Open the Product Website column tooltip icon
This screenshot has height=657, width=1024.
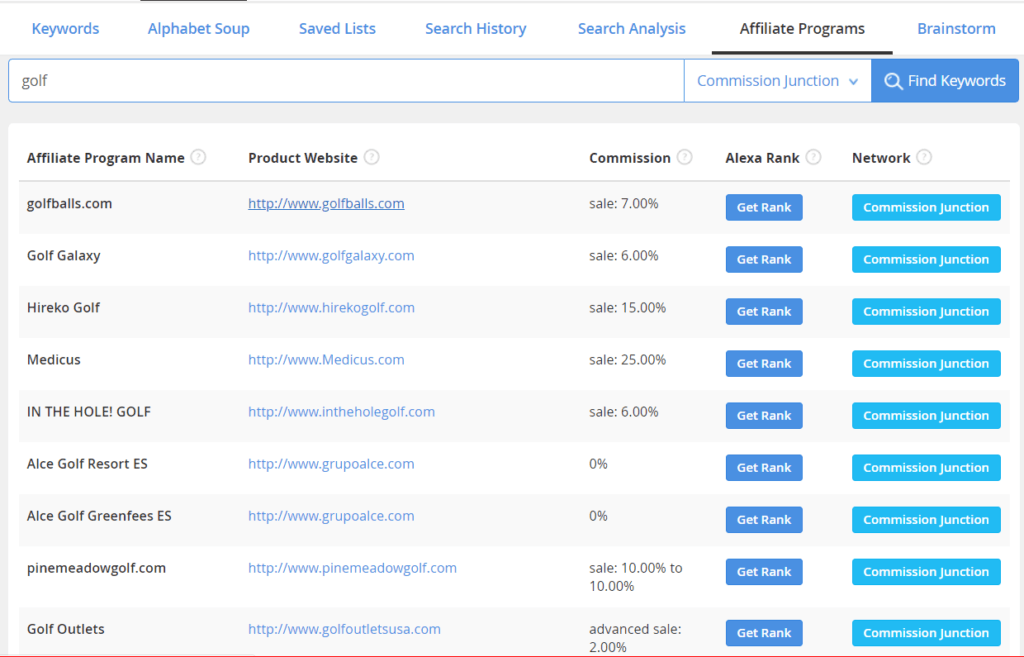pyautogui.click(x=371, y=157)
